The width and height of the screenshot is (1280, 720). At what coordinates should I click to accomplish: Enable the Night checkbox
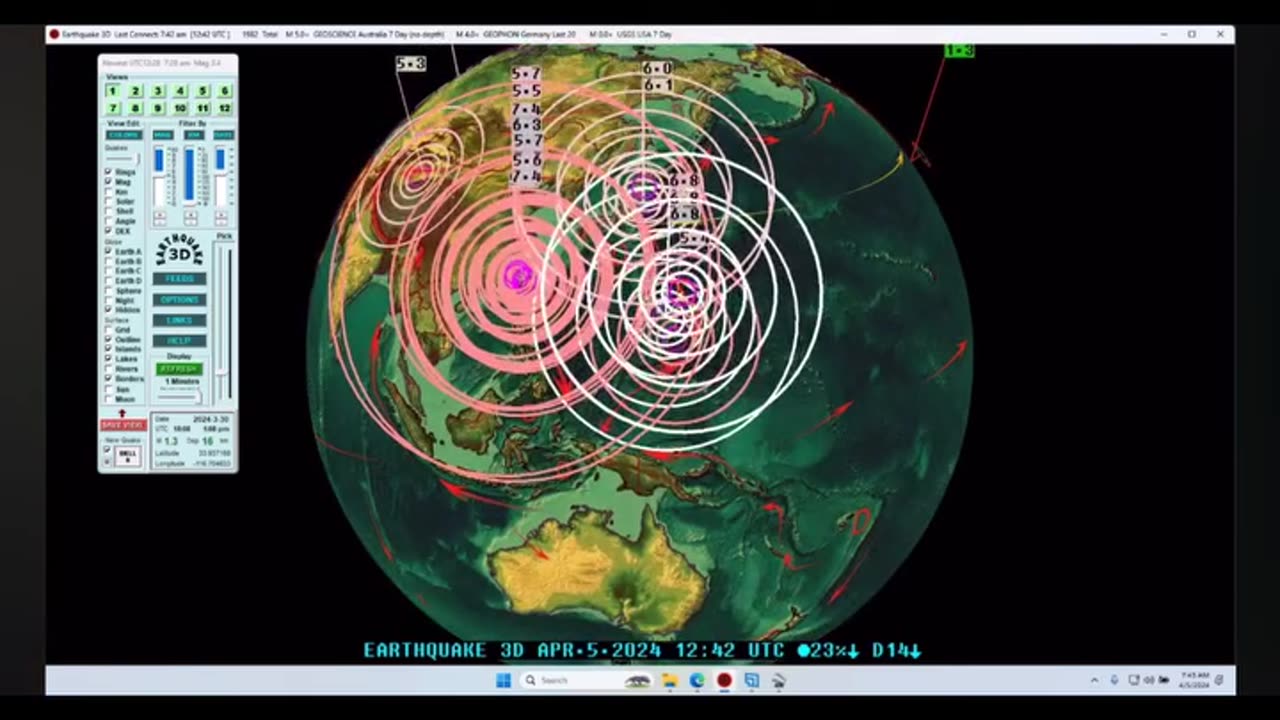coord(109,300)
